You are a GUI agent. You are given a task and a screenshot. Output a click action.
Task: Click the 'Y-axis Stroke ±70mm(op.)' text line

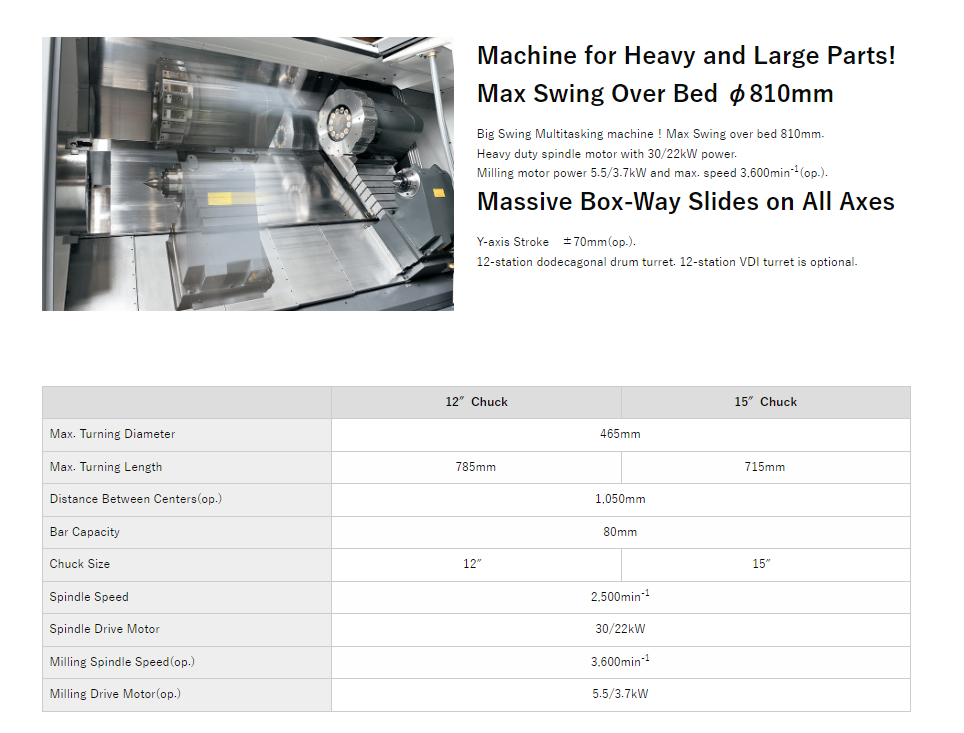556,242
